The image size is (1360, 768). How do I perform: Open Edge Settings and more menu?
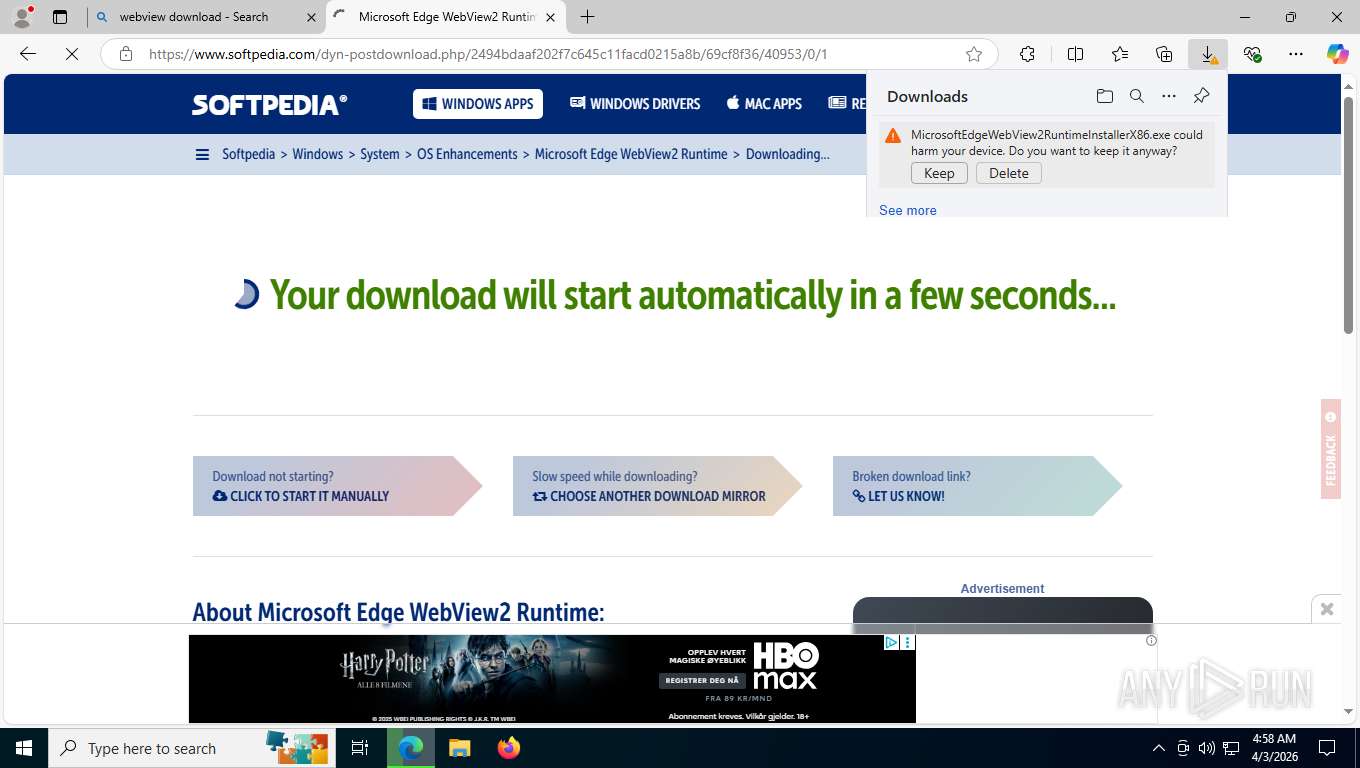[1296, 54]
